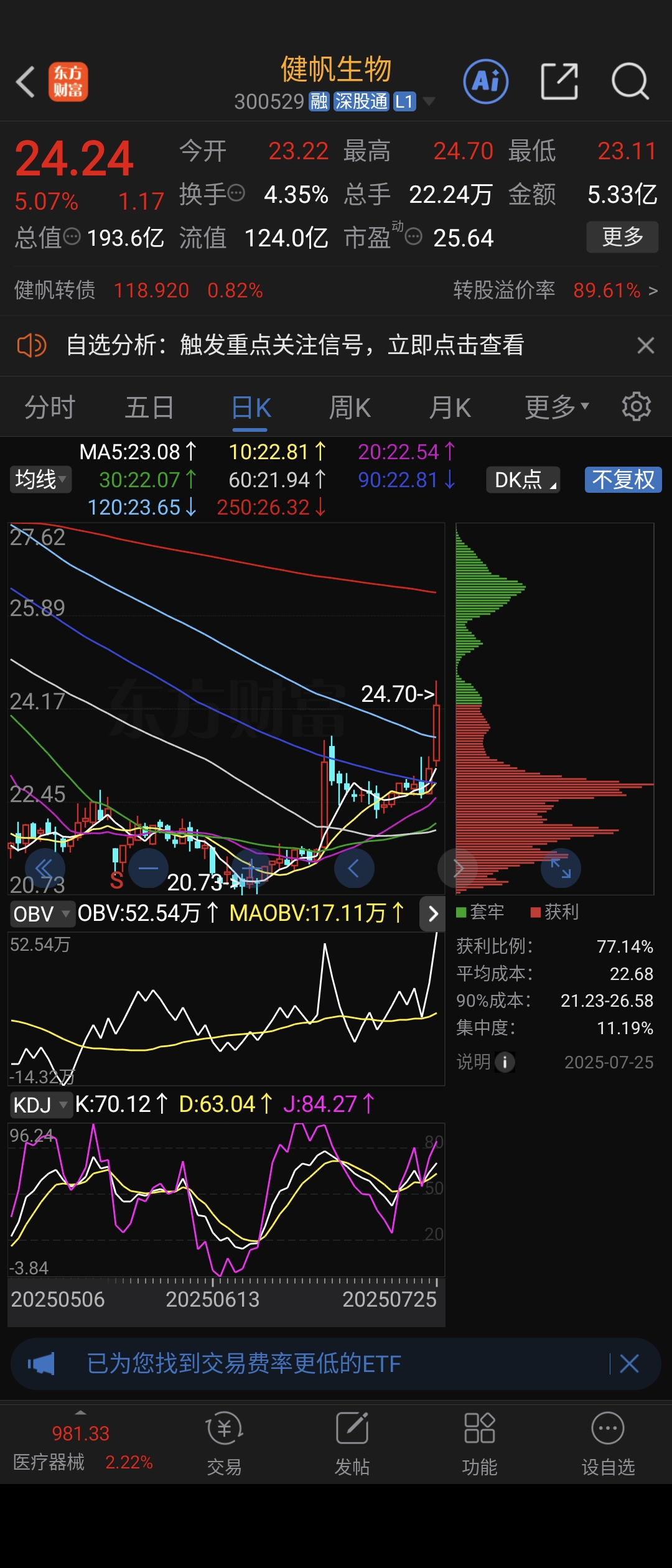Viewport: 672px width, 1568px height.
Task: Tap 设自选 to add watchlist
Action: point(608,1445)
